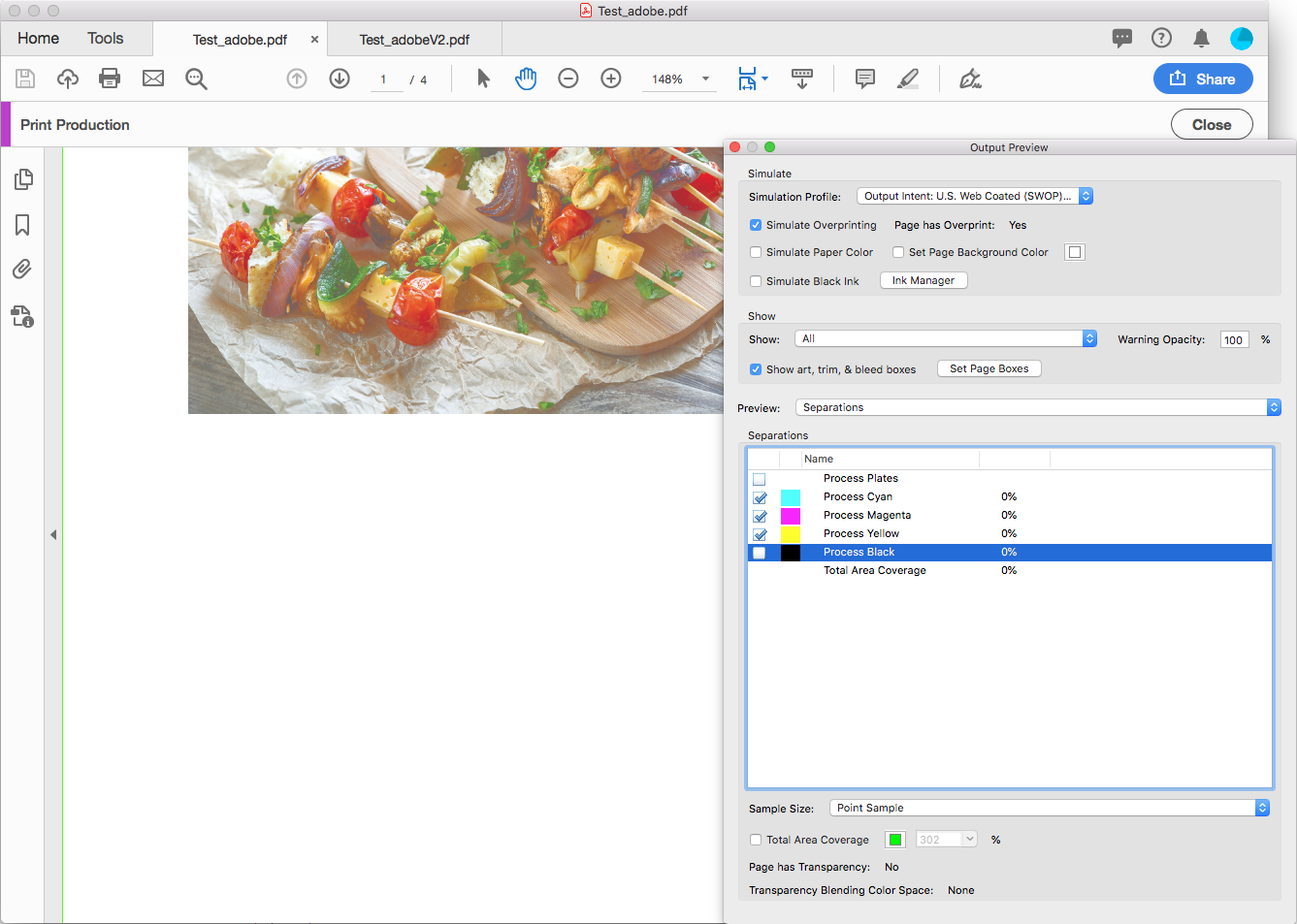The image size is (1297, 924).
Task: Select the Highlight text pen tool
Action: click(908, 79)
